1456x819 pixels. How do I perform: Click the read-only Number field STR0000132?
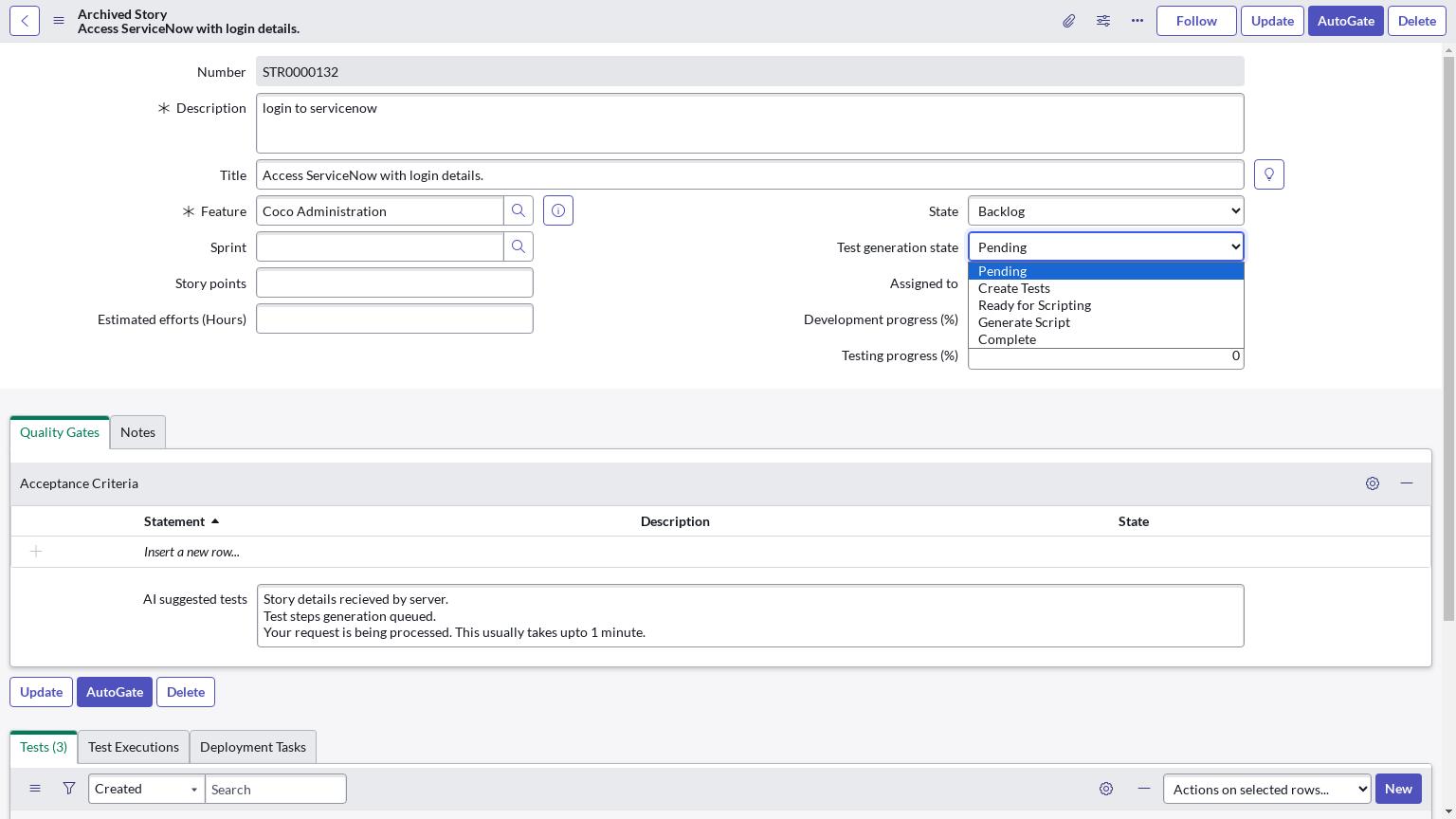click(750, 71)
